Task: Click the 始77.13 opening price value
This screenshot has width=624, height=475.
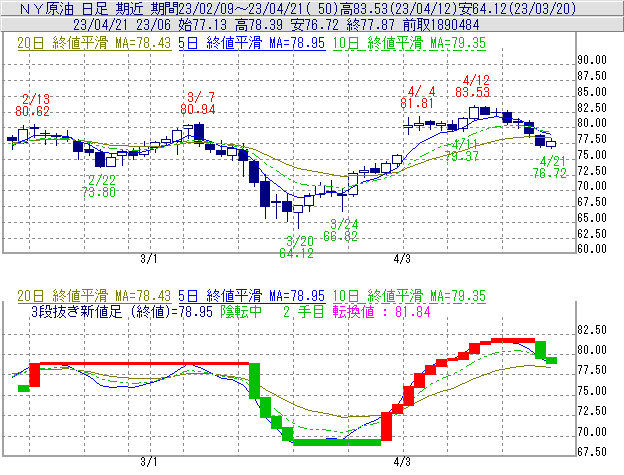Action: tap(203, 25)
